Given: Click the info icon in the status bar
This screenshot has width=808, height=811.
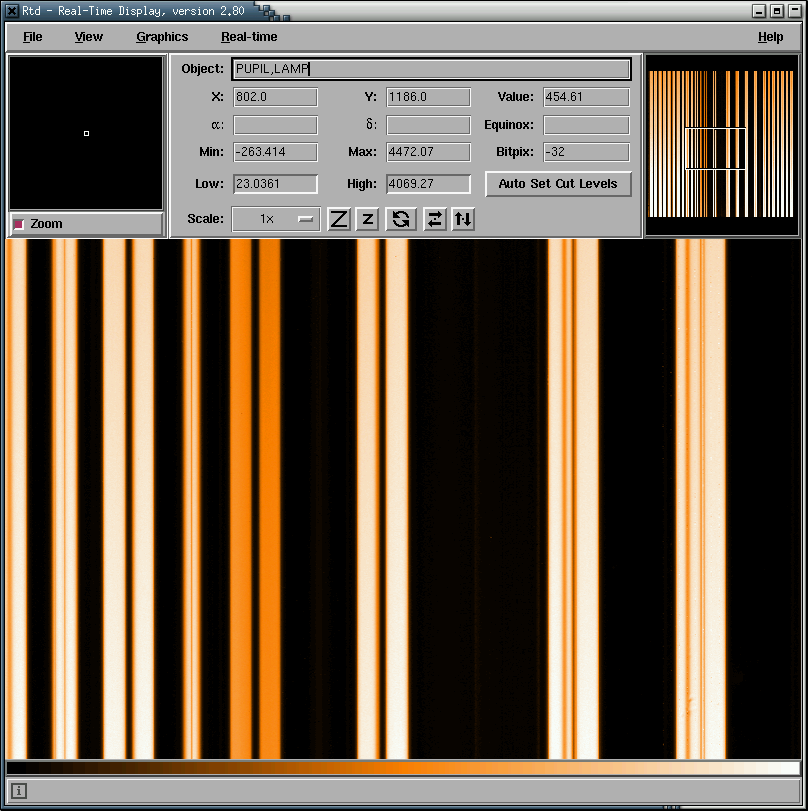Looking at the screenshot, I should (19, 791).
